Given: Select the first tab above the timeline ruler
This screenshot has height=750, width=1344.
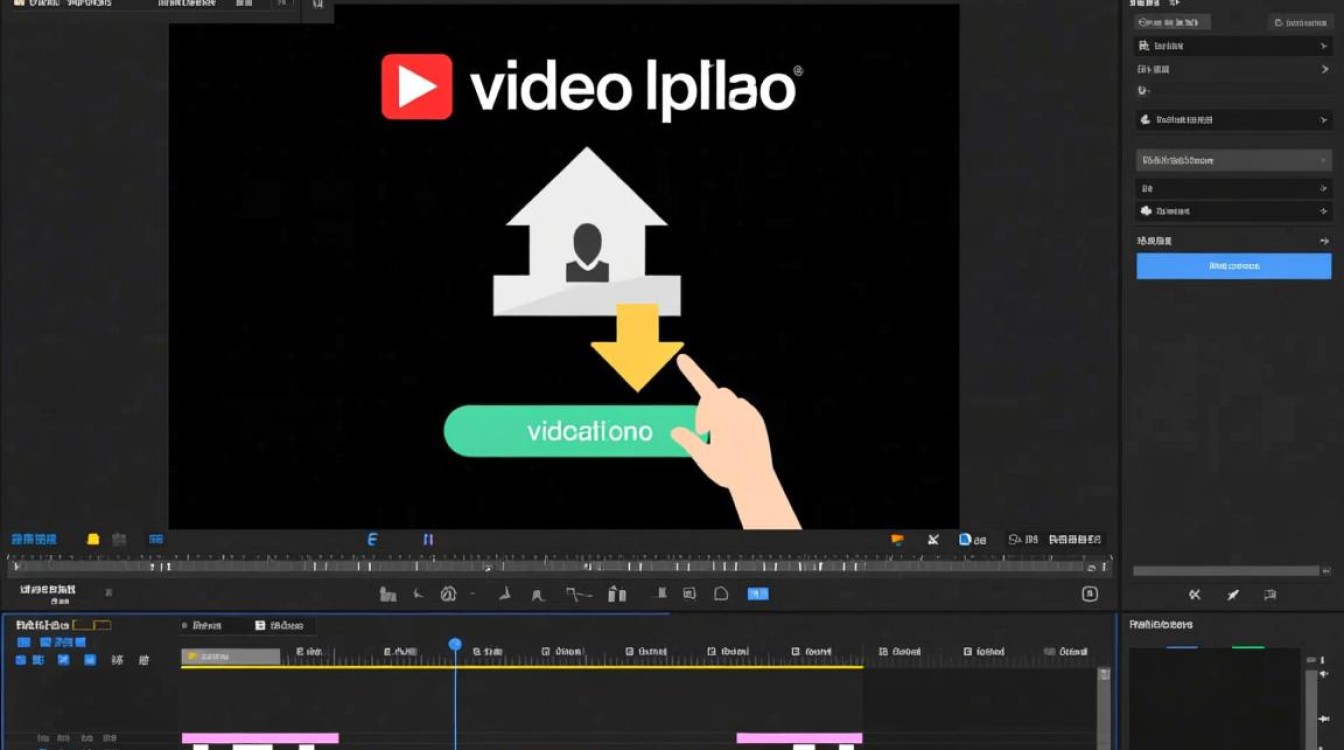Looking at the screenshot, I should [x=206, y=625].
